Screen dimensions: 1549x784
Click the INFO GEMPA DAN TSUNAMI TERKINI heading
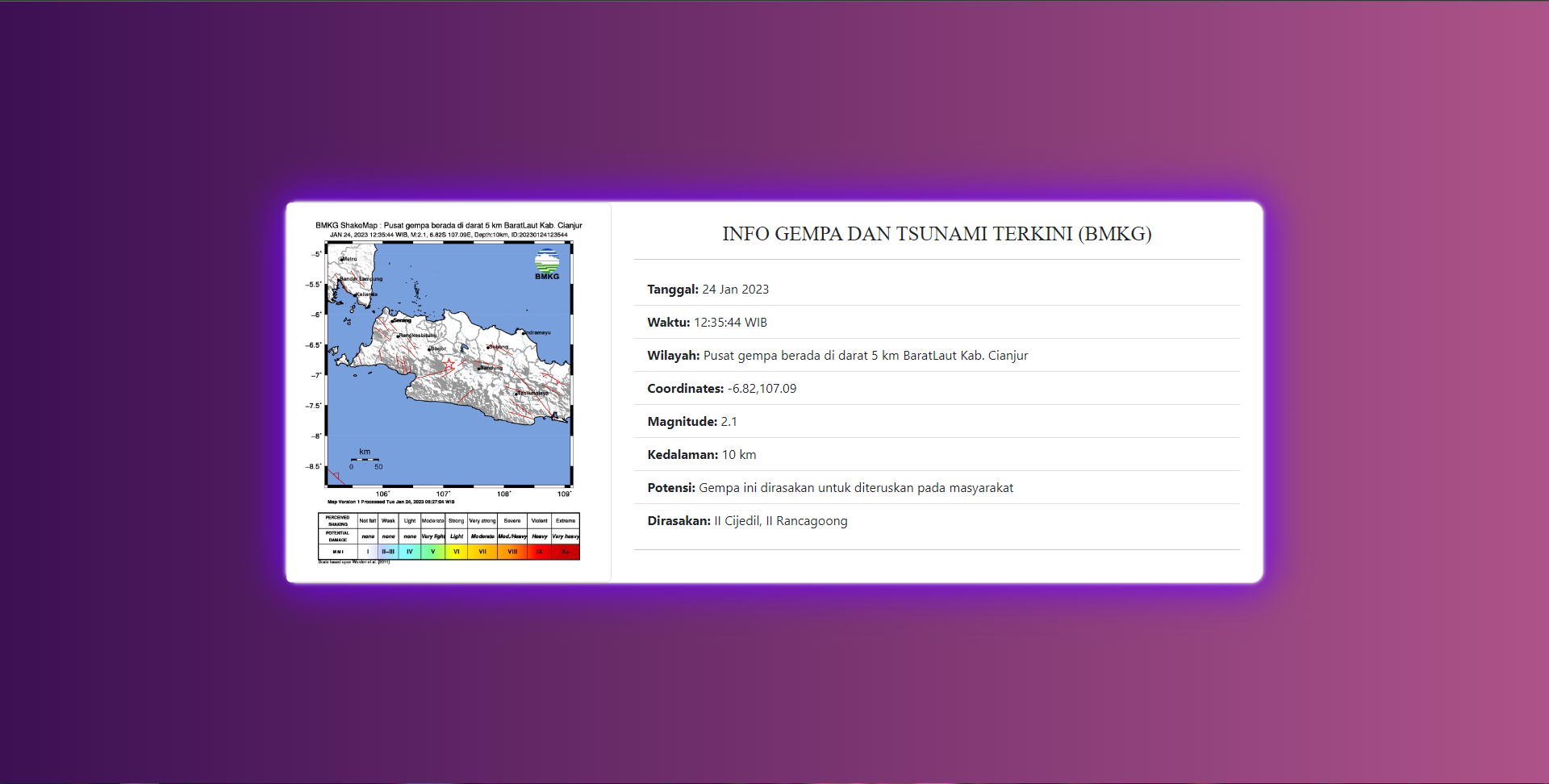[x=937, y=234]
